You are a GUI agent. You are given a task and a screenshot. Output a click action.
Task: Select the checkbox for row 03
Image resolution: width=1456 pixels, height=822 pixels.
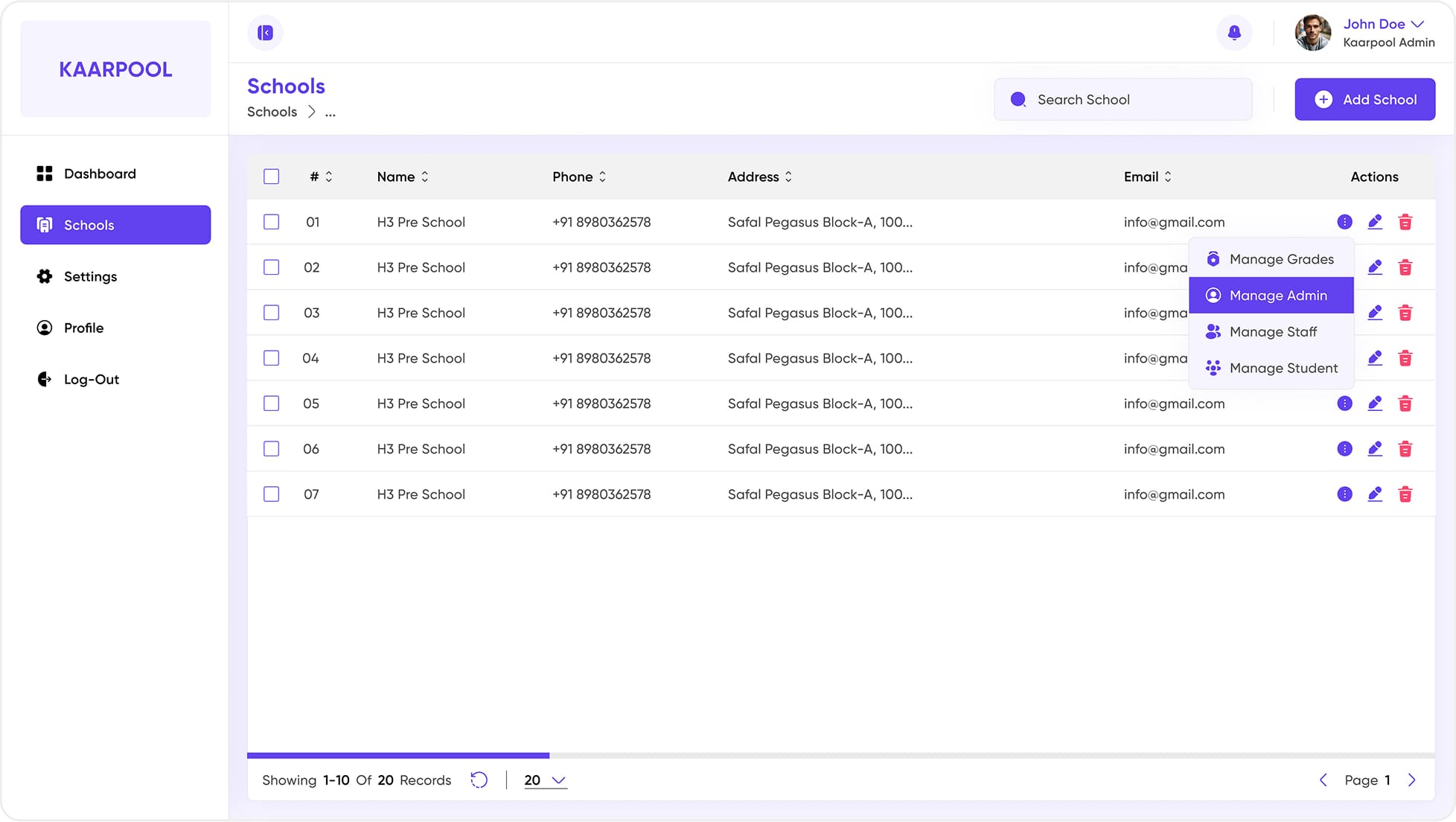(x=271, y=313)
